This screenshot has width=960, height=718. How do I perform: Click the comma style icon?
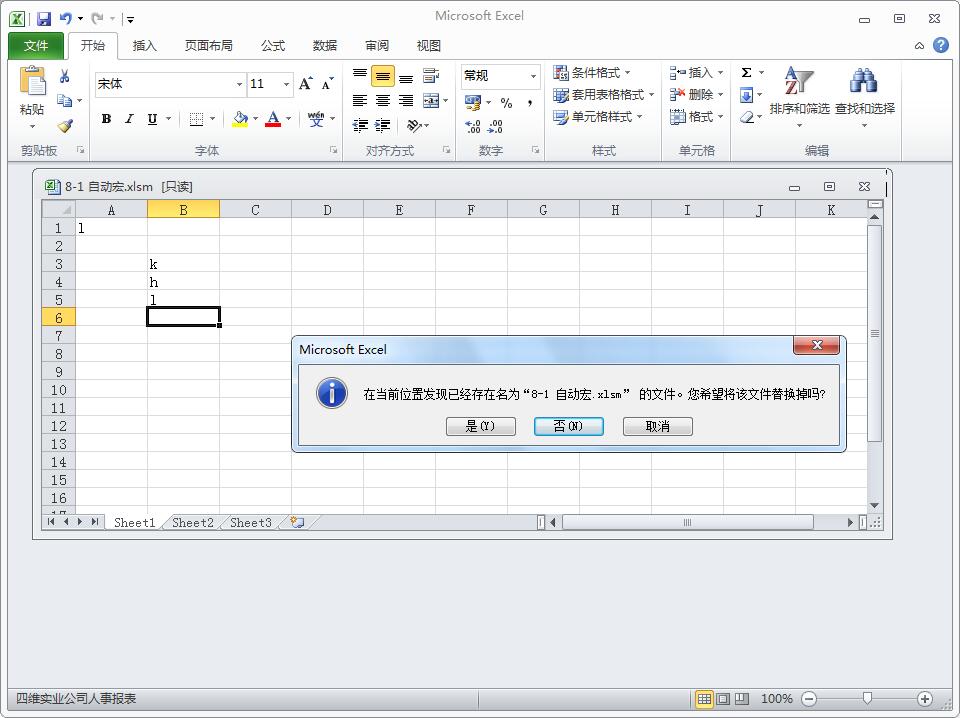pyautogui.click(x=530, y=103)
